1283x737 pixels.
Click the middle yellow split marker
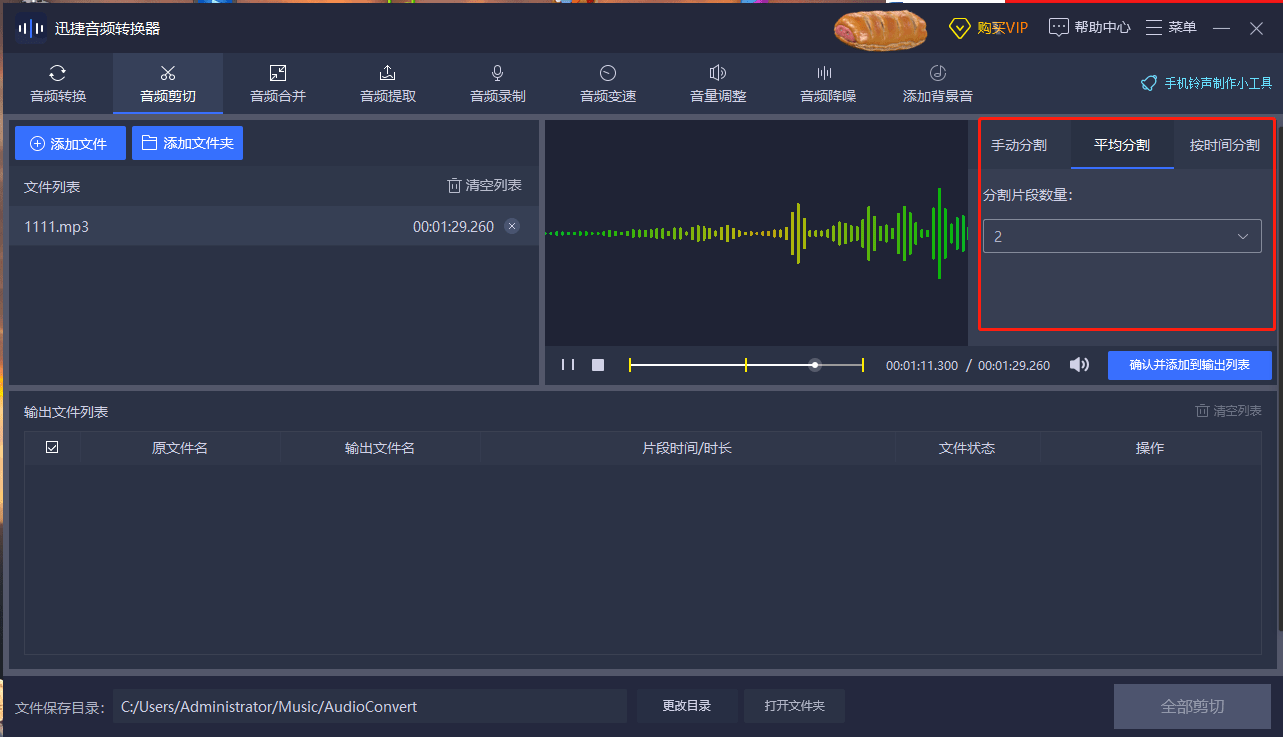click(746, 365)
